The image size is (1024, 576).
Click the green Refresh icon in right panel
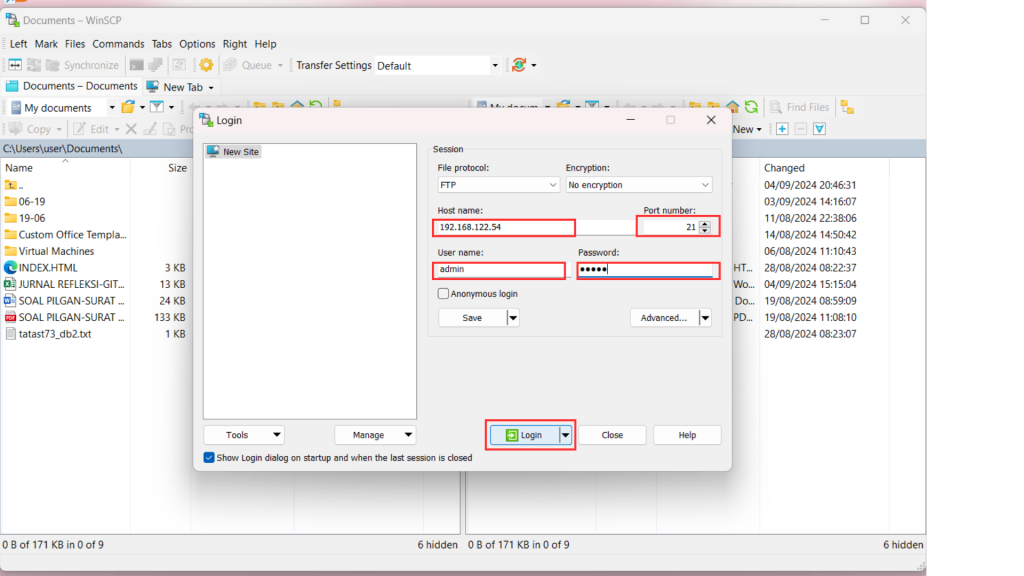(751, 107)
